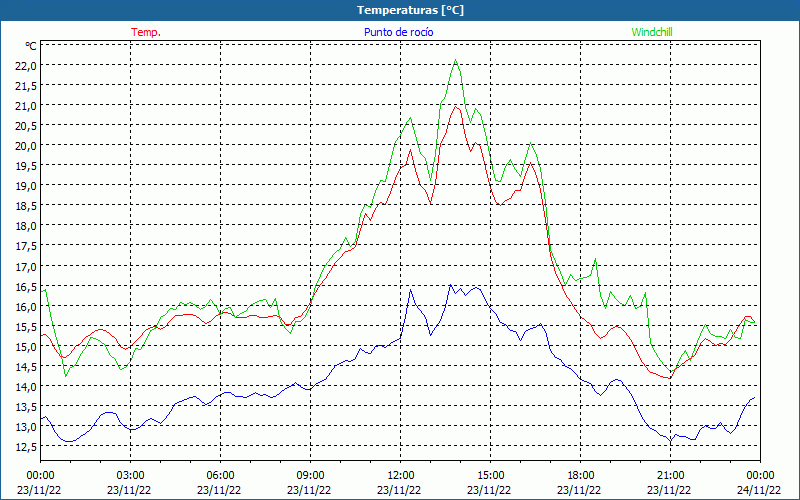Click the 12:00 time axis label
Image resolution: width=800 pixels, height=500 pixels.
[401, 476]
